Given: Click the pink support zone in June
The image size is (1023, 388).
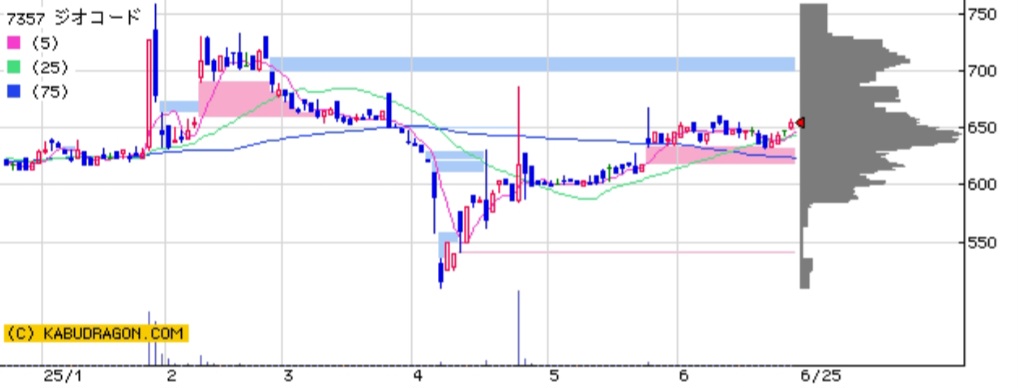Looking at the screenshot, I should [720, 155].
